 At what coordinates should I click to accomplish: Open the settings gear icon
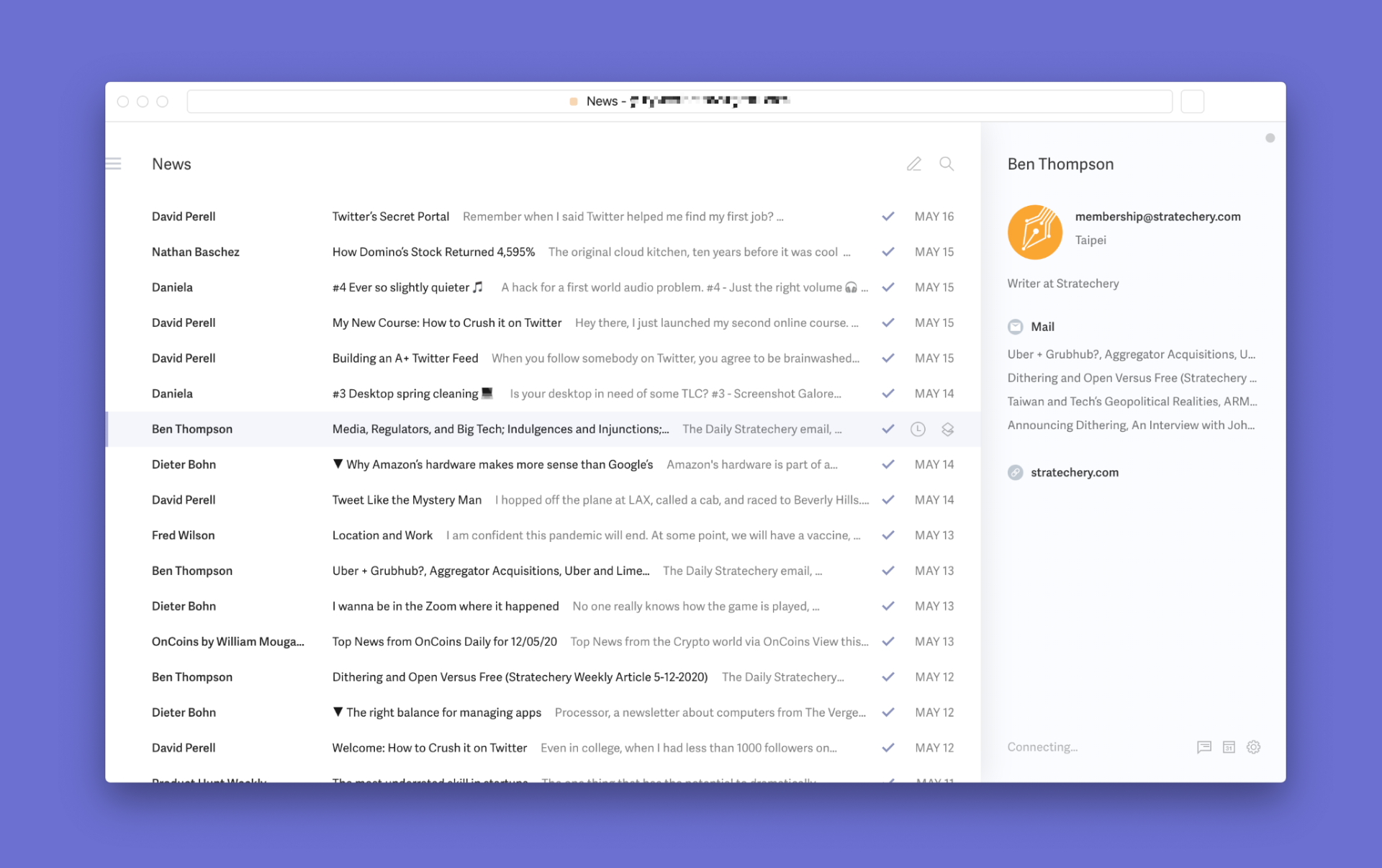click(1253, 747)
